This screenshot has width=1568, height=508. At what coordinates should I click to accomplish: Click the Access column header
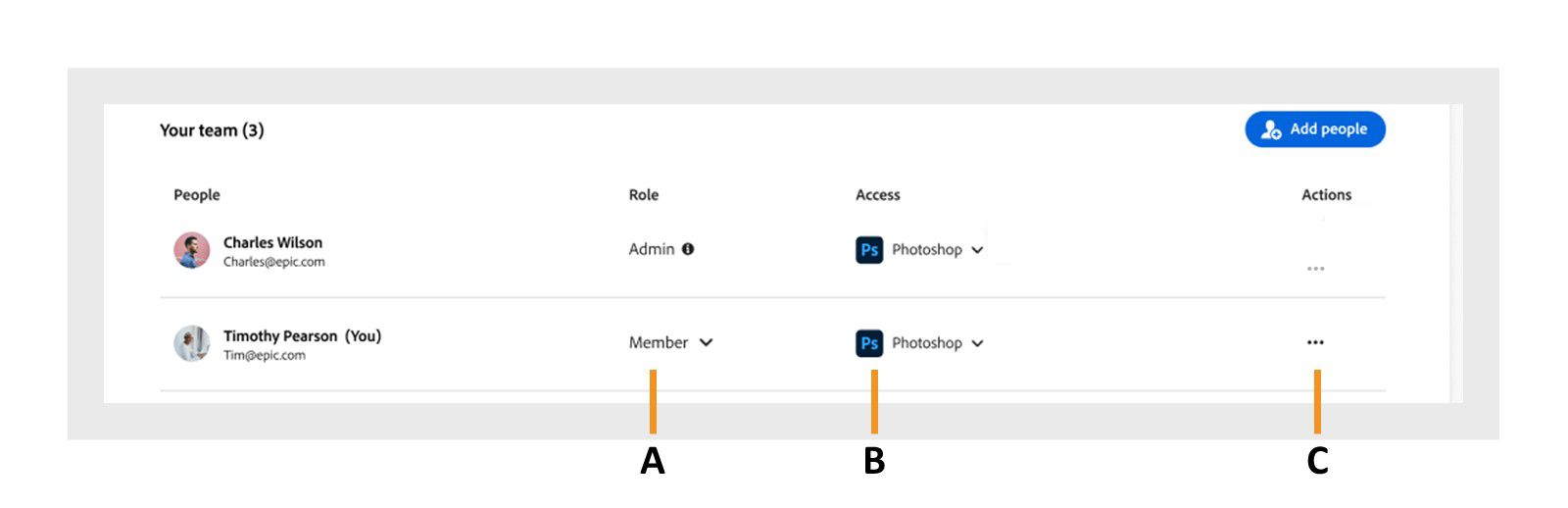pyautogui.click(x=878, y=195)
